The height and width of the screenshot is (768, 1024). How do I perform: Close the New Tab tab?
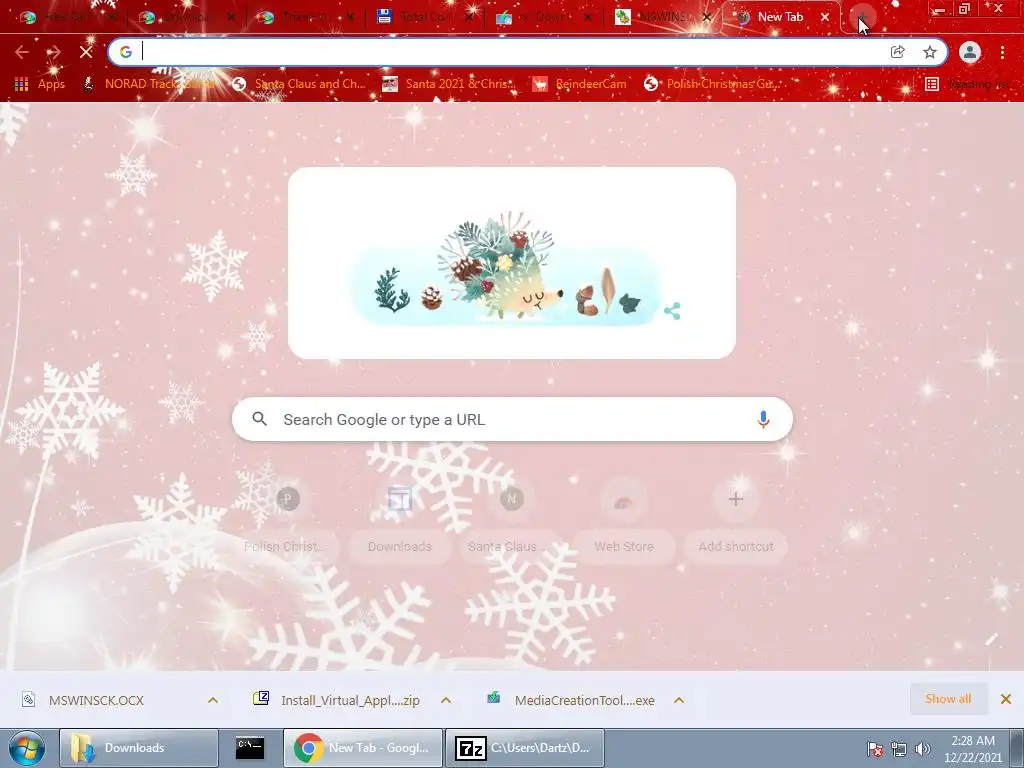(x=825, y=17)
